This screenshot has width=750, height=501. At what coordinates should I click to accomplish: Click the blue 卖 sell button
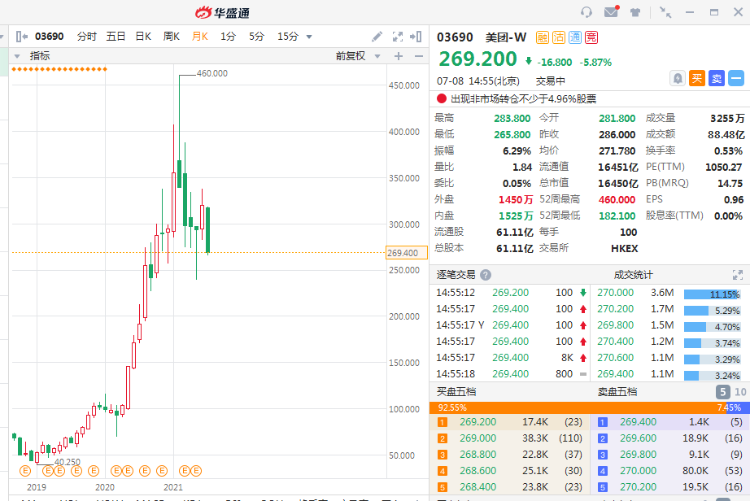point(717,78)
